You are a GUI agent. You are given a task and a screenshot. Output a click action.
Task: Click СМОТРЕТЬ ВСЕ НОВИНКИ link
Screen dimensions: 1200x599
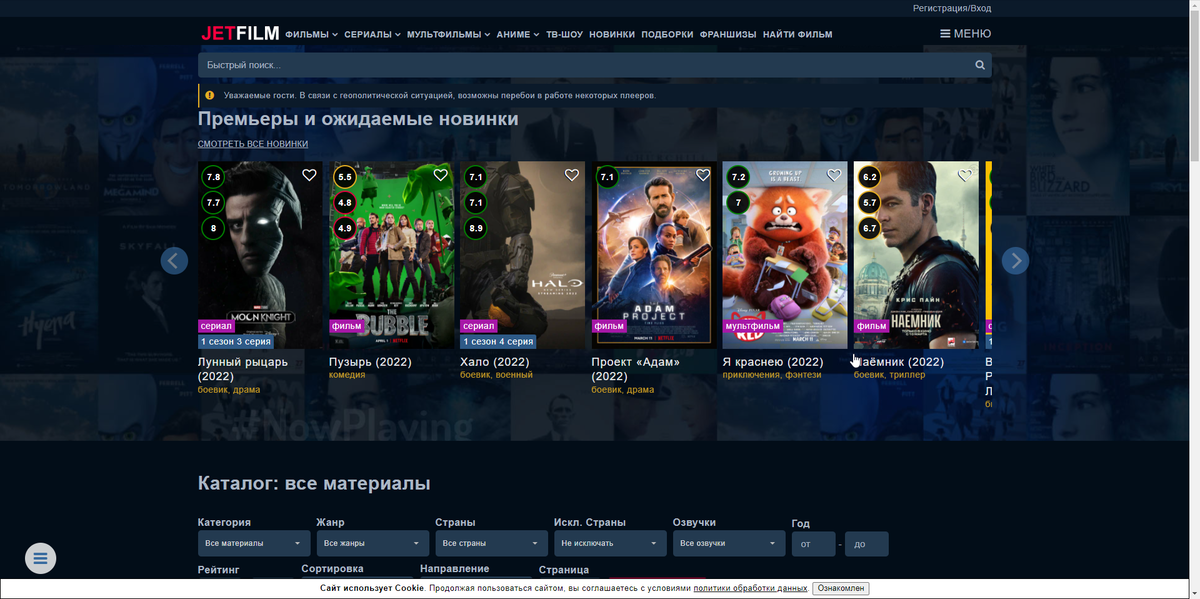[x=253, y=144]
